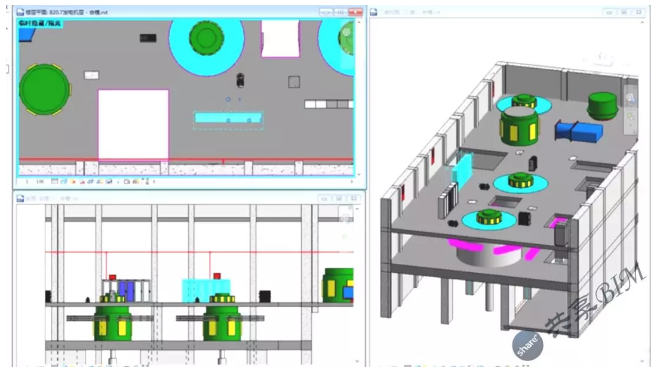This screenshot has width=658, height=371.
Task: Select right green turbine in section view
Action: (x=222, y=322)
